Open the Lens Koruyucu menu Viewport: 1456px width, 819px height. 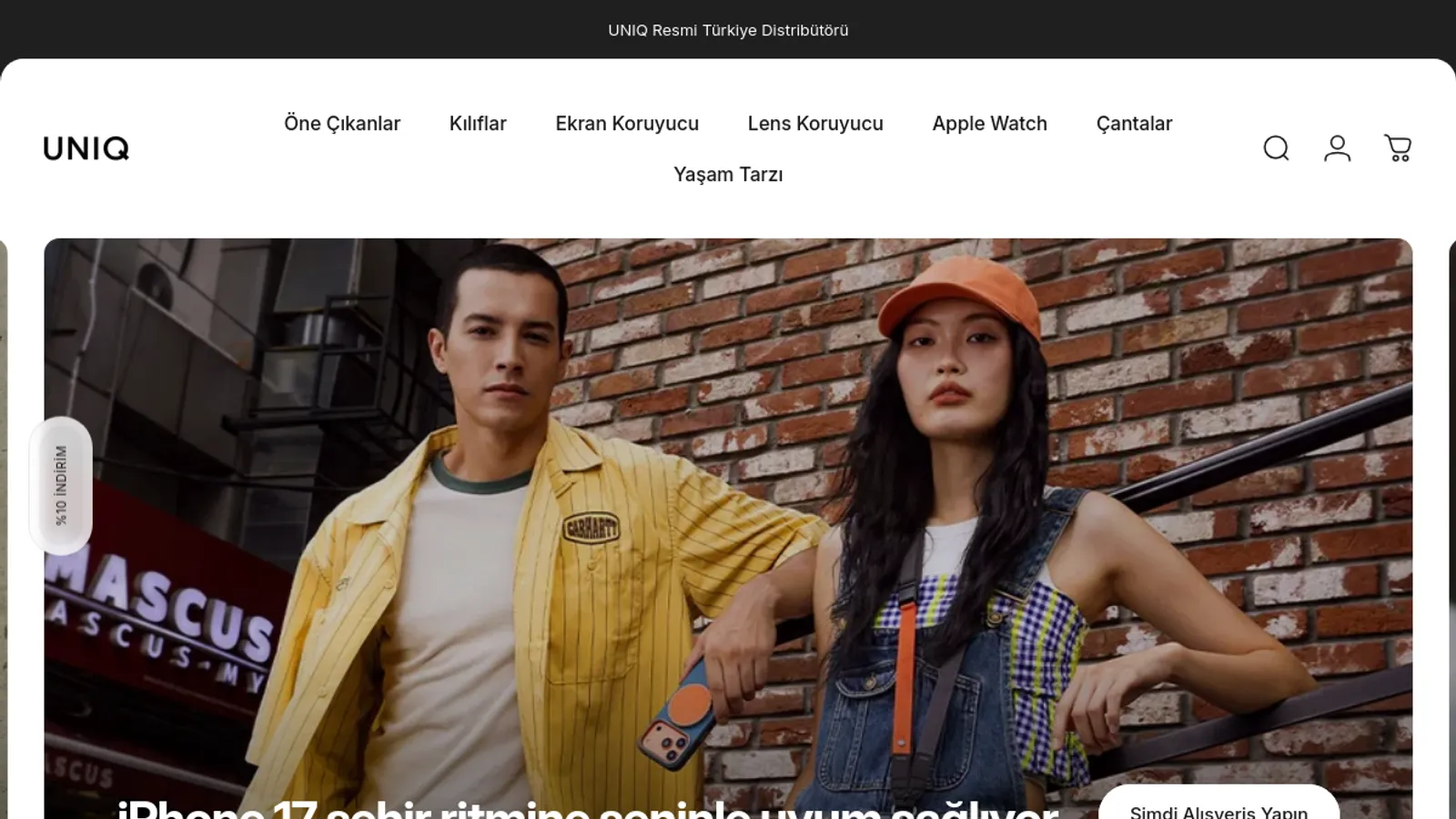pos(815,124)
